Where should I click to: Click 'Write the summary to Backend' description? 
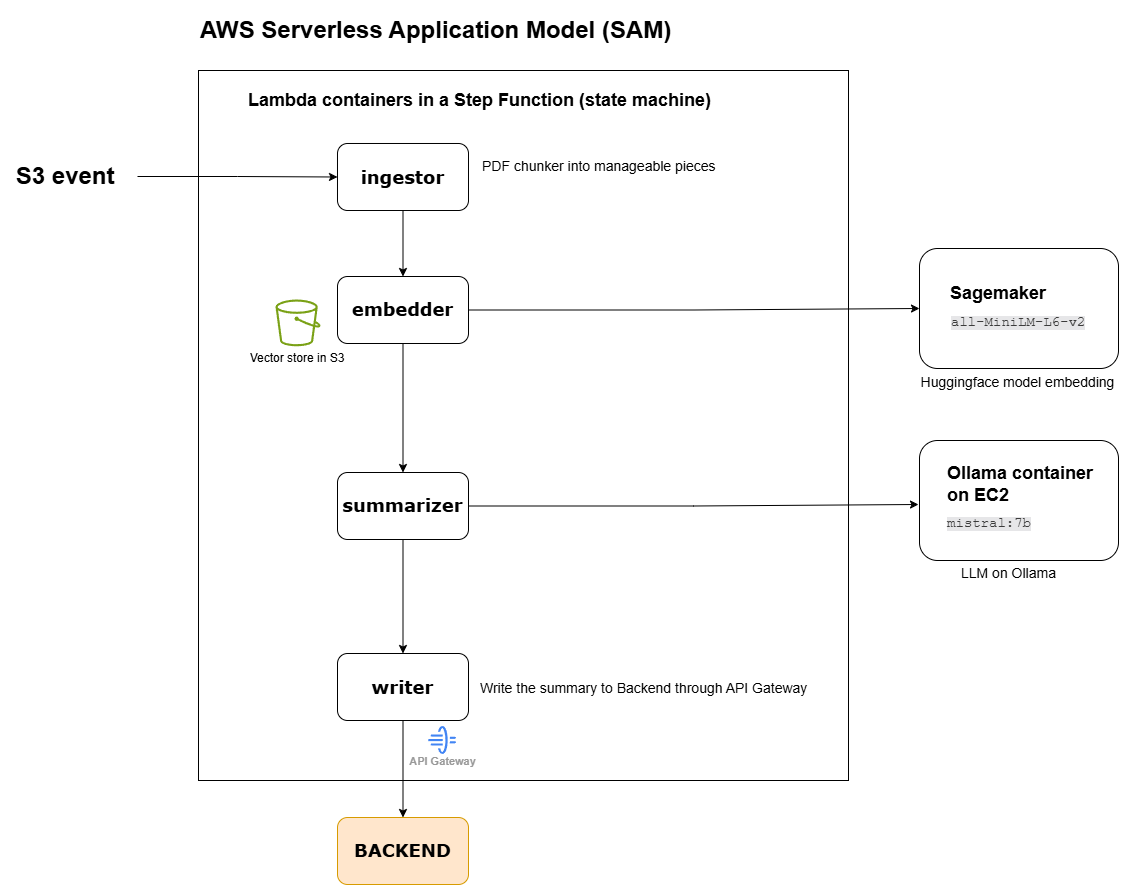coord(643,688)
